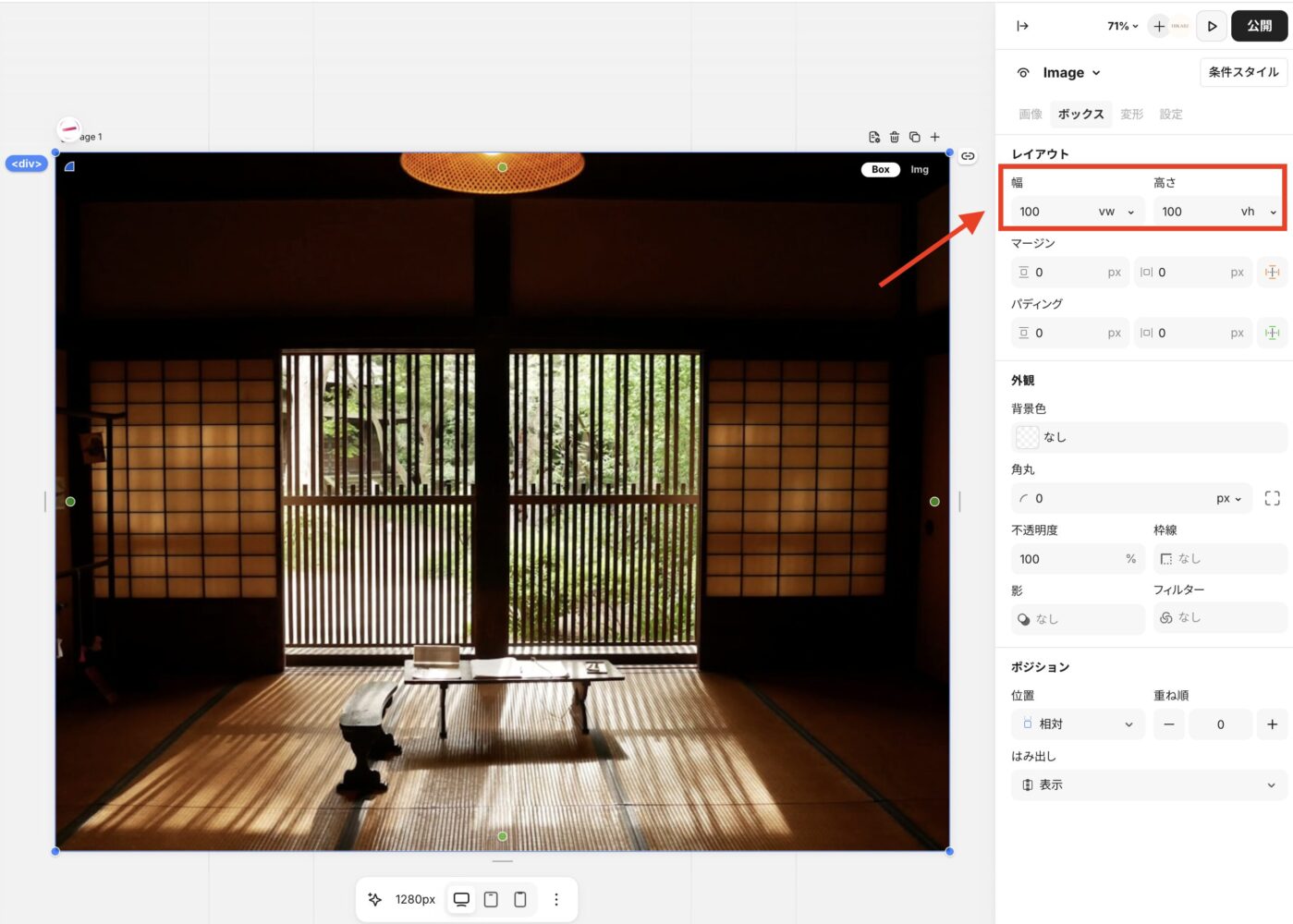
Task: Switch to the 変形 tab
Action: (x=1131, y=114)
